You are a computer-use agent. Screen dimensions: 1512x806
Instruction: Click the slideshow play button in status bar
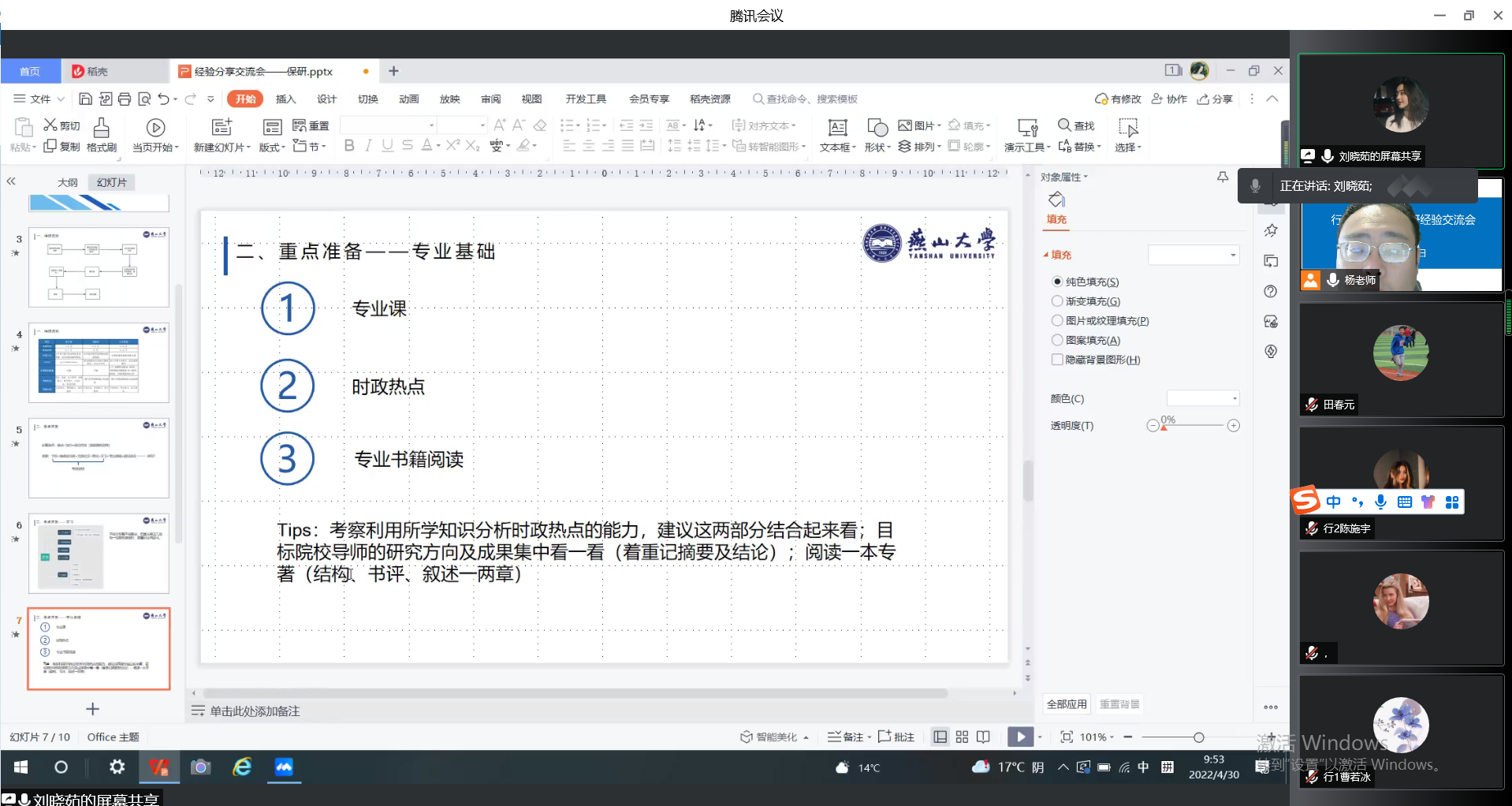click(1020, 737)
